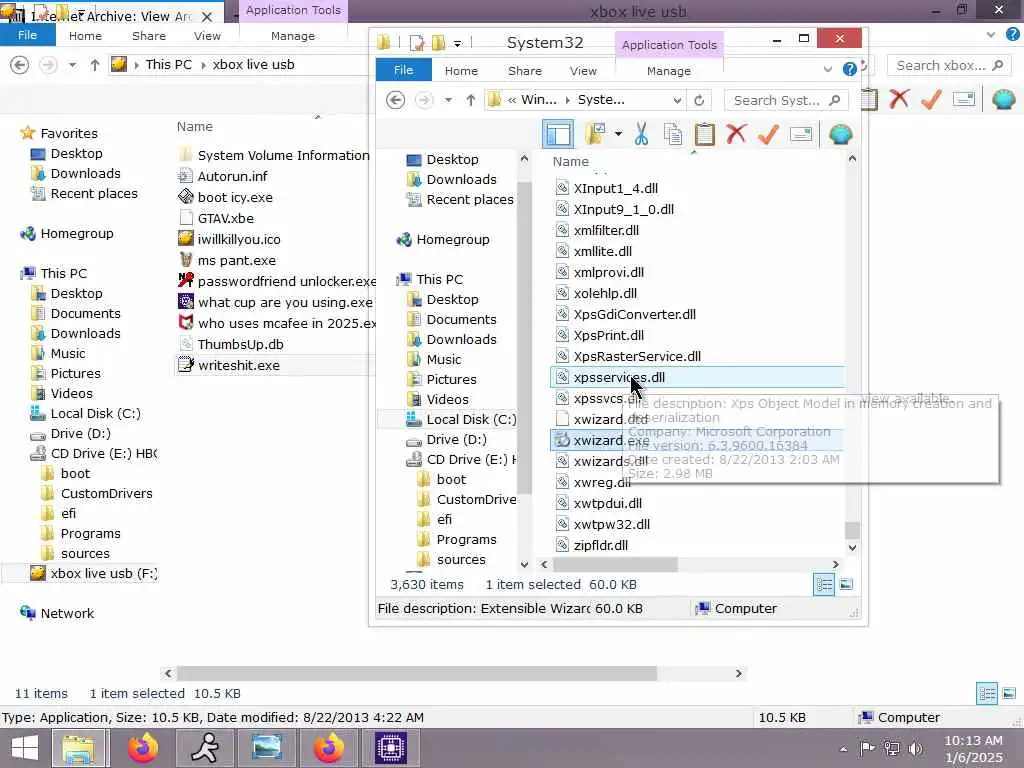Screen dimensions: 1024x768
Task: Click globe icon in xbox live usb window
Action: [x=1003, y=99]
